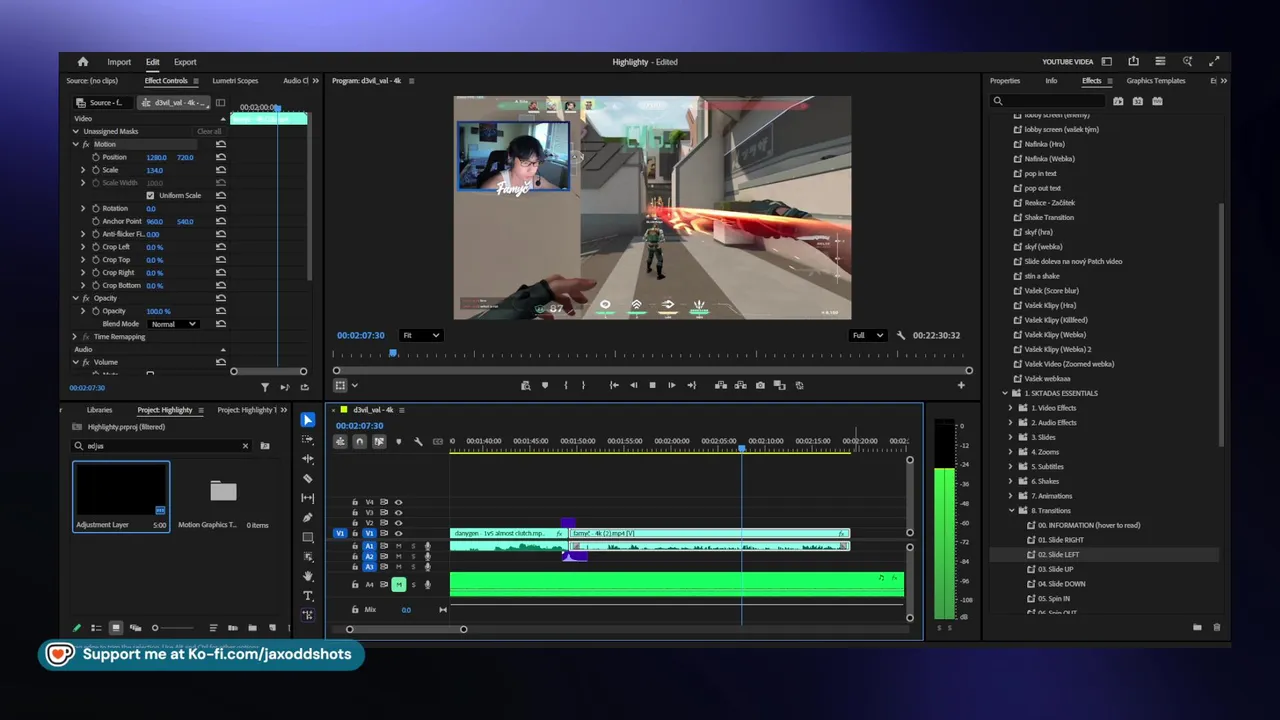Expand the 1. Video Effects bin
The height and width of the screenshot is (720, 1280).
(x=1011, y=408)
